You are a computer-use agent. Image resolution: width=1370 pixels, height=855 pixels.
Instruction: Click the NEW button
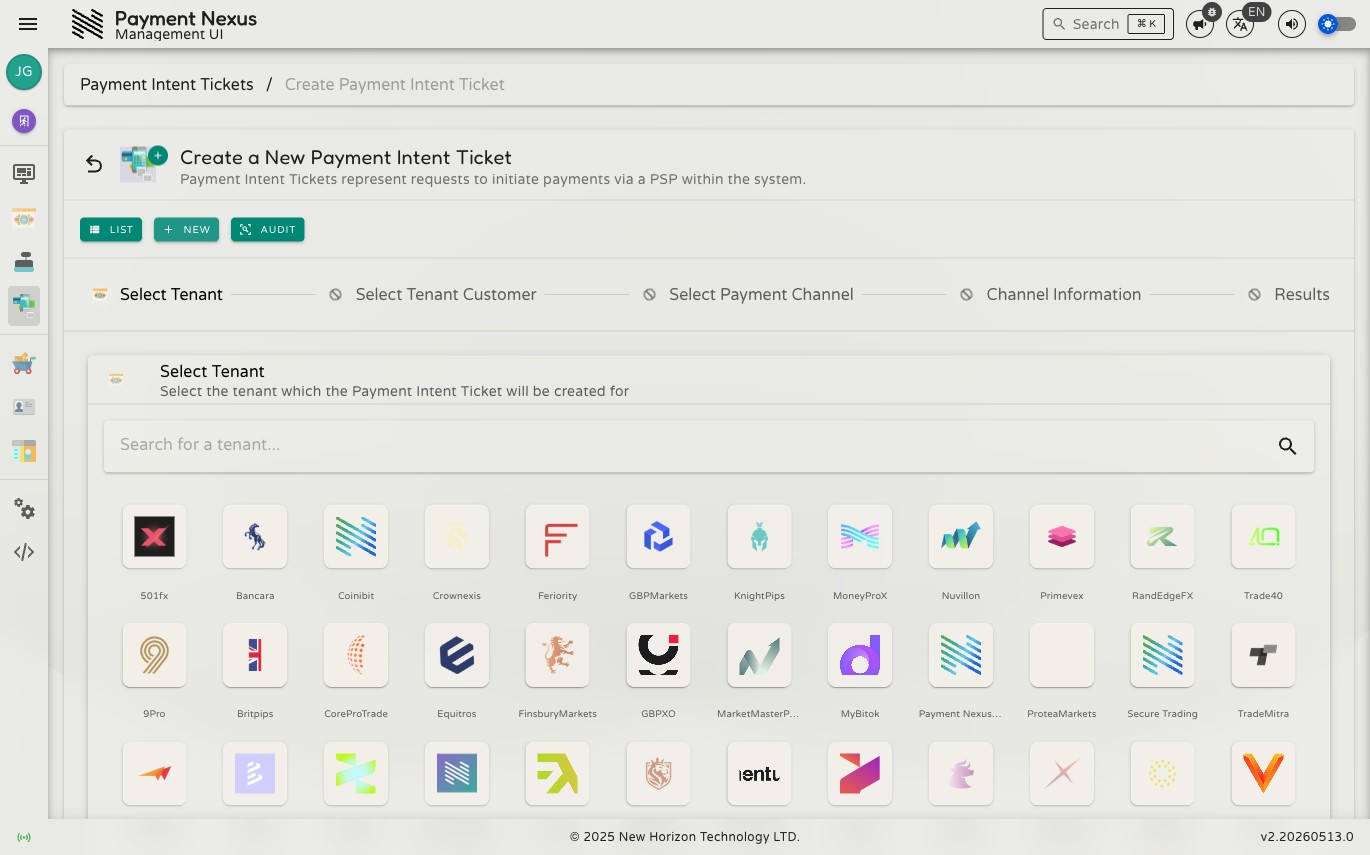pyautogui.click(x=186, y=230)
